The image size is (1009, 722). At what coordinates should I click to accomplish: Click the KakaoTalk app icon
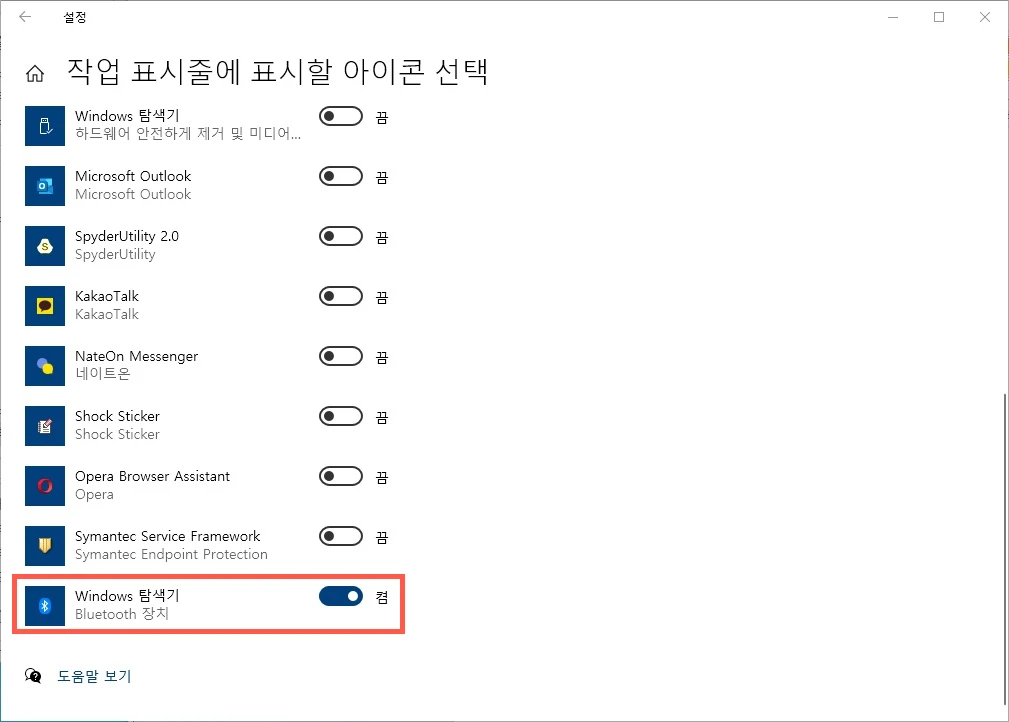click(45, 306)
